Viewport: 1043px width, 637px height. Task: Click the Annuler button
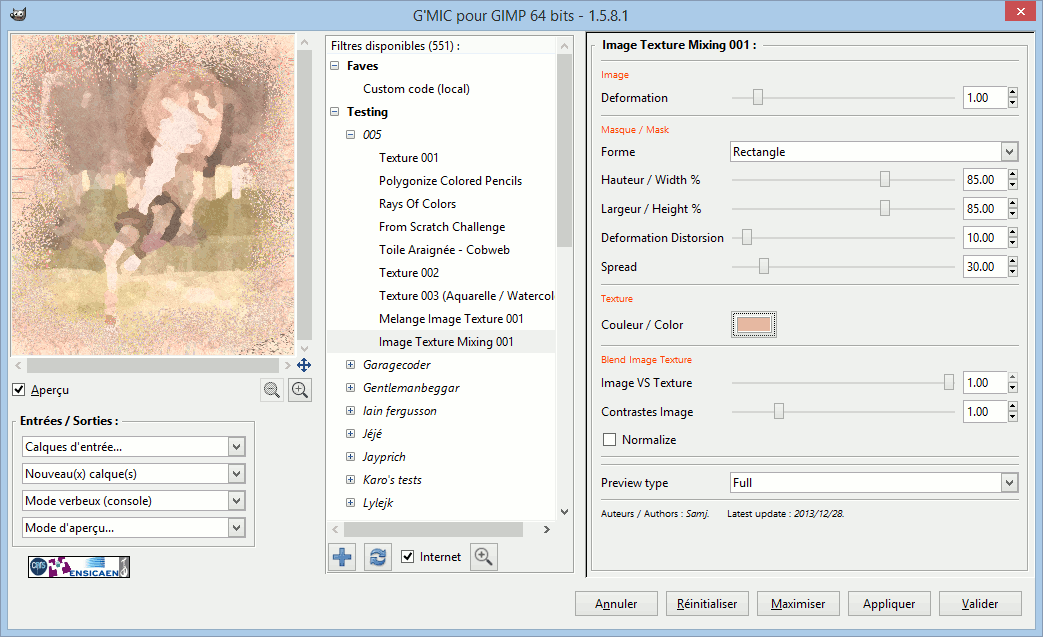[616, 604]
